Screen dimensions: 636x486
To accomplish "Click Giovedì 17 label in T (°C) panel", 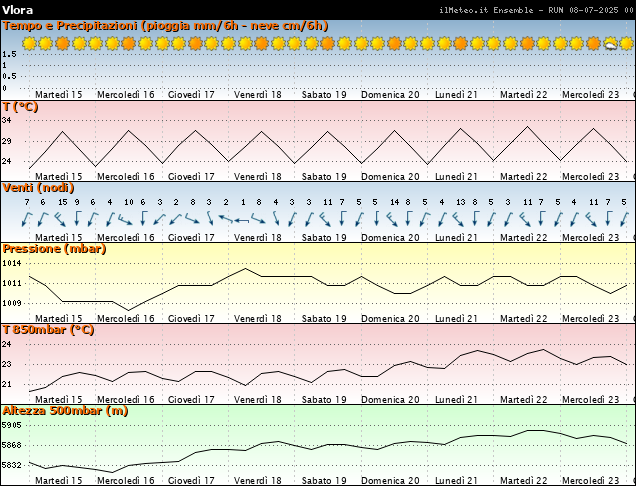I will (191, 177).
